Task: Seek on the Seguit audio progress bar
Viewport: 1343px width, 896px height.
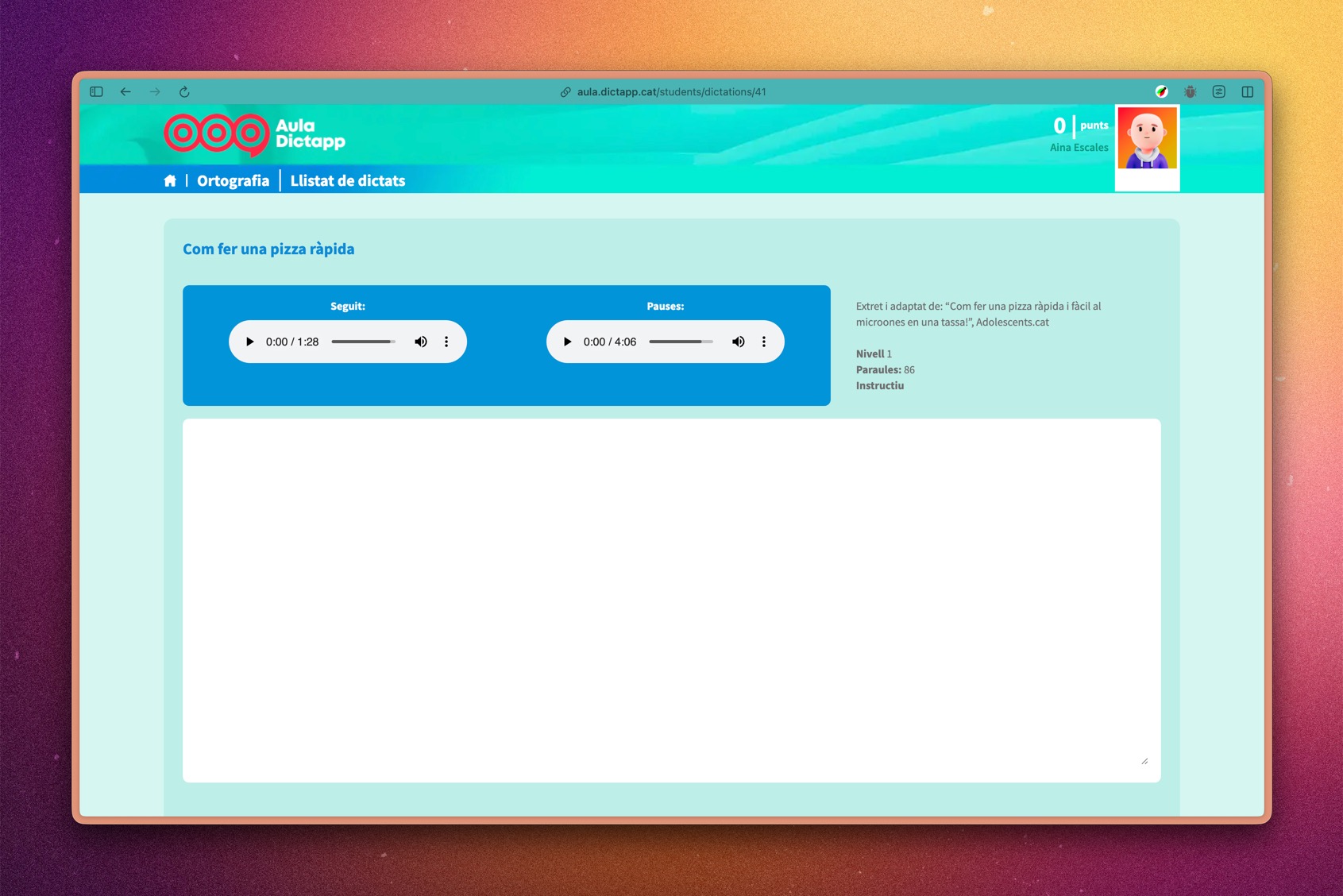Action: point(363,342)
